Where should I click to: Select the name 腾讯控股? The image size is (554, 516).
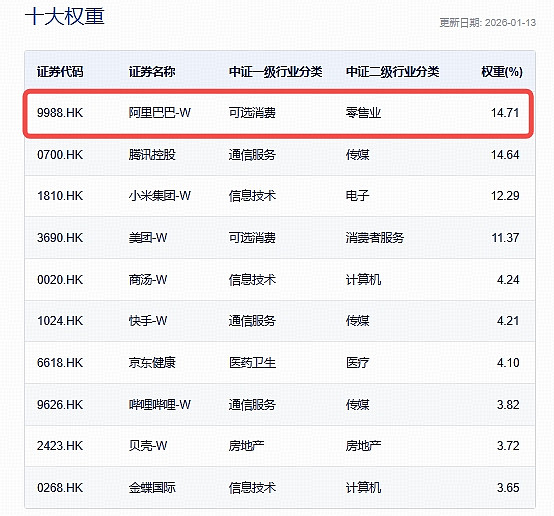click(x=152, y=155)
